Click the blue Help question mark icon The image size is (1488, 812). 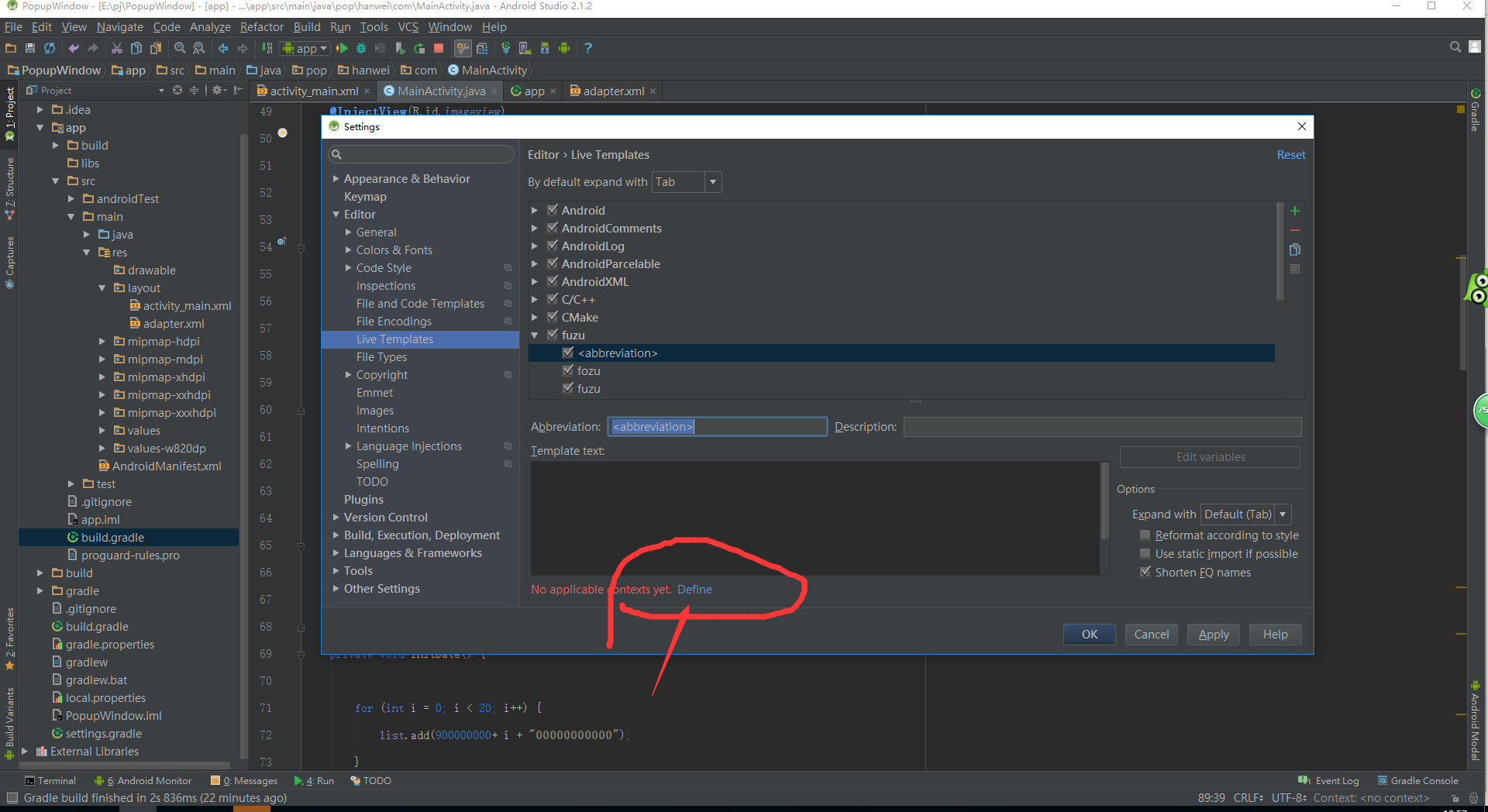tap(588, 48)
